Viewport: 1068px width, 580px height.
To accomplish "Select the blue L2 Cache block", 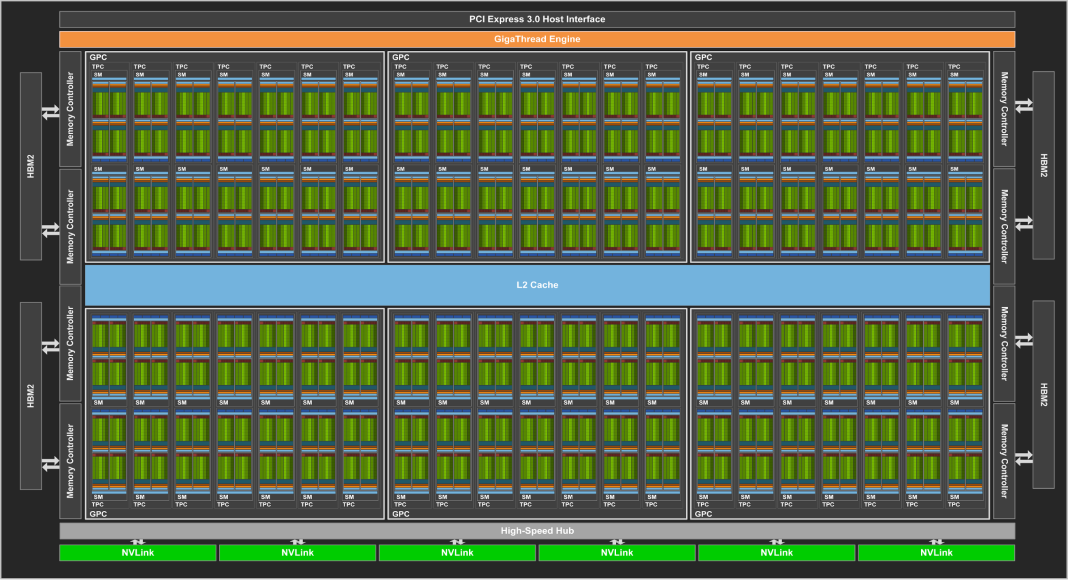I will (x=537, y=285).
